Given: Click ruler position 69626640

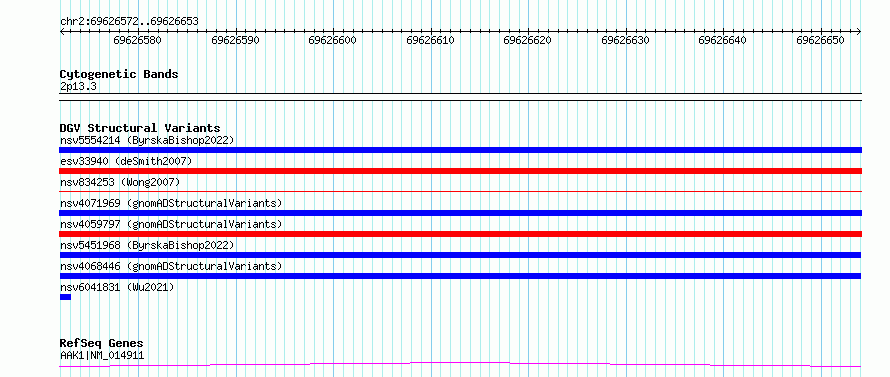Looking at the screenshot, I should 723,40.
